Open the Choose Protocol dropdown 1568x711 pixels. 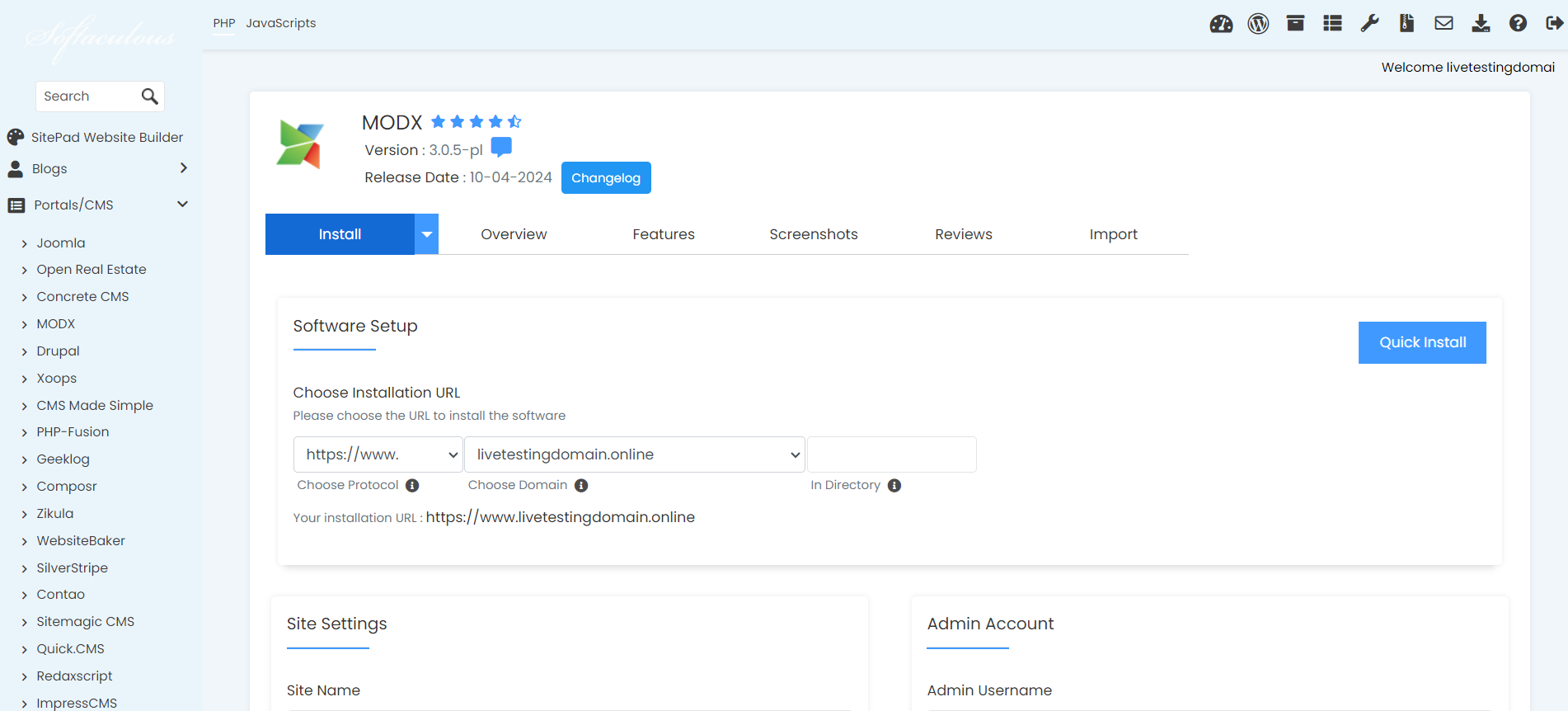[378, 454]
